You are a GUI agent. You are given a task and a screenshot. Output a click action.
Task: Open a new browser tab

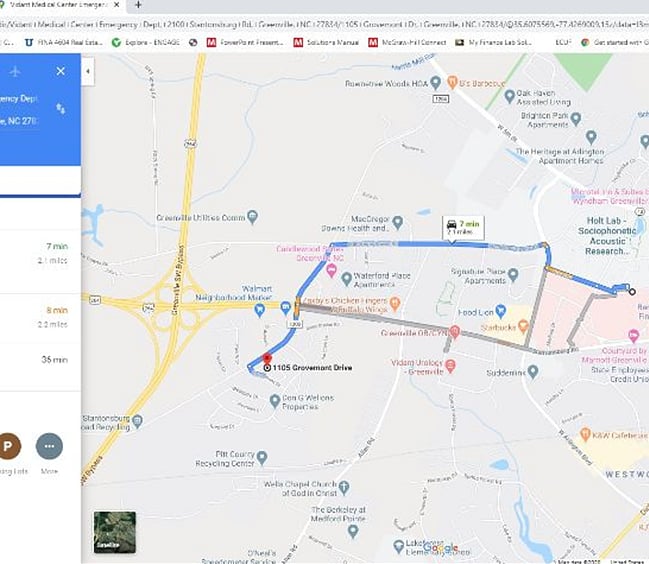[x=138, y=5]
